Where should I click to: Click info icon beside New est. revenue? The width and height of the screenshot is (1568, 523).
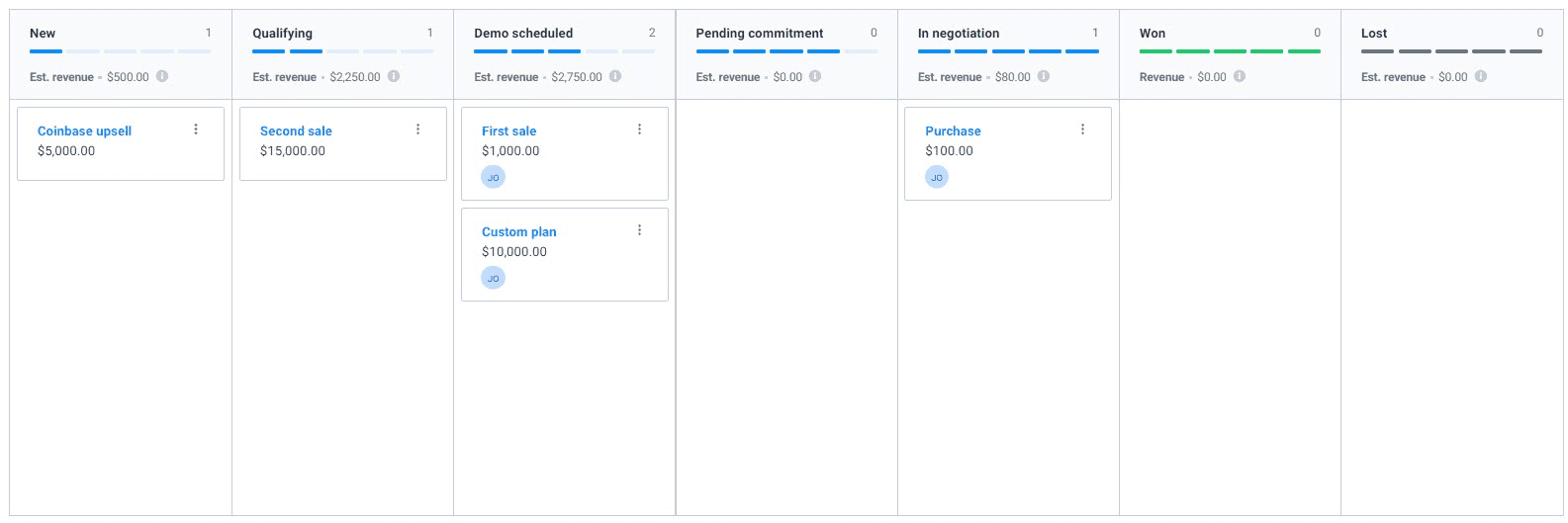pyautogui.click(x=162, y=76)
